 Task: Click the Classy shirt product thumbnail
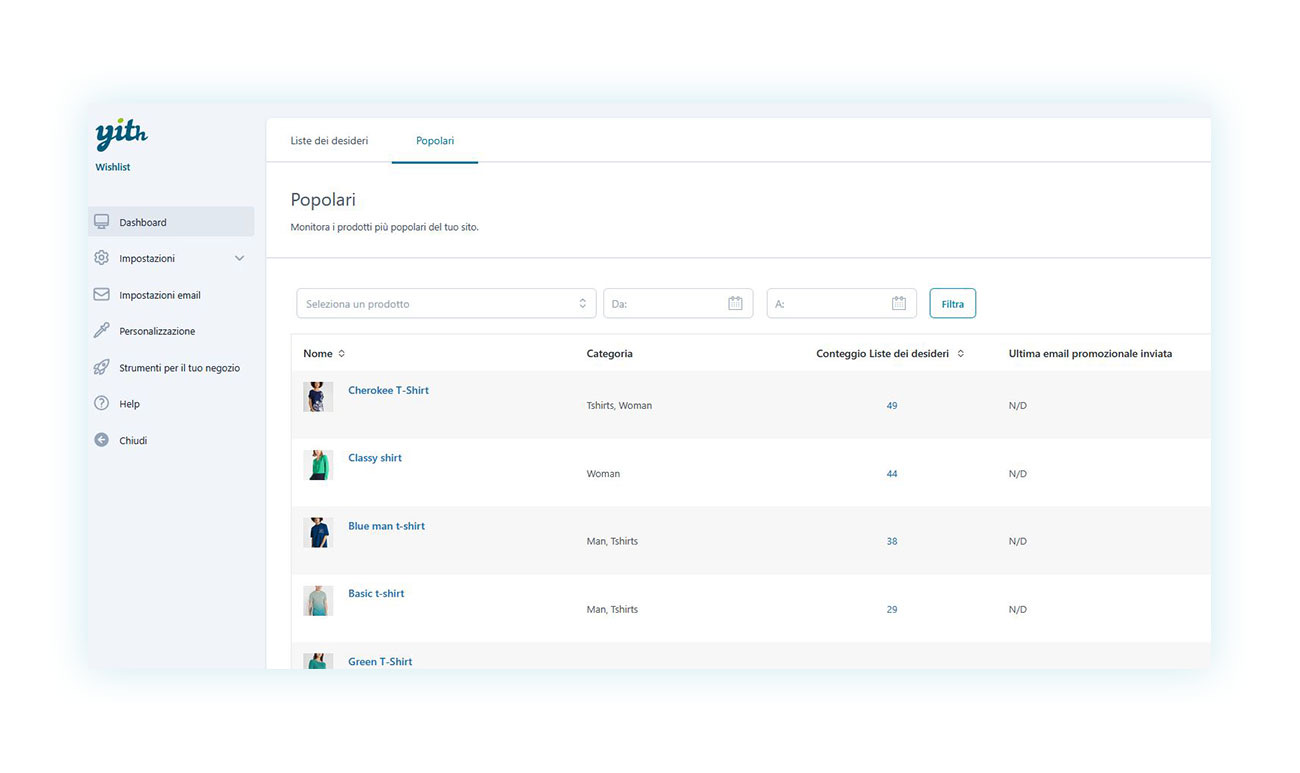(318, 465)
